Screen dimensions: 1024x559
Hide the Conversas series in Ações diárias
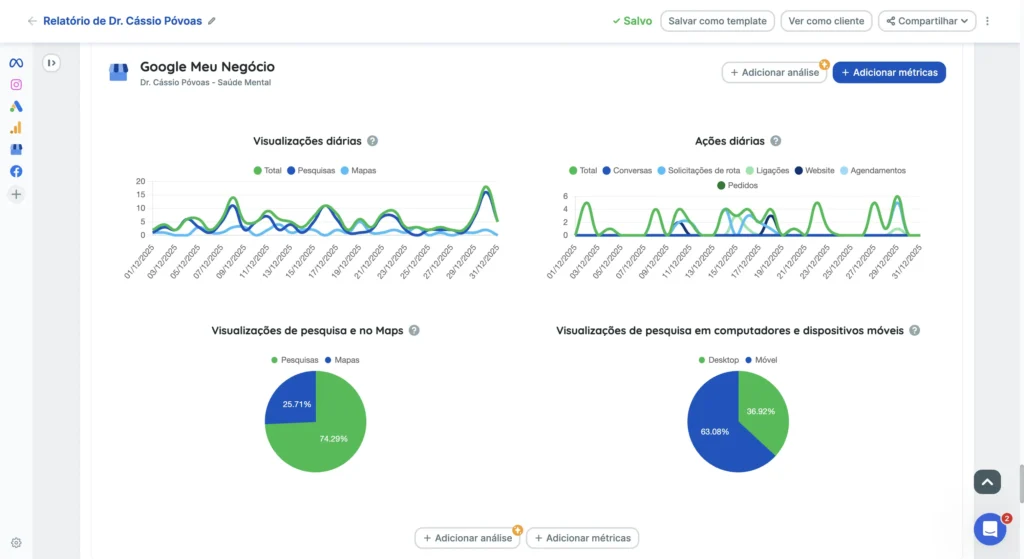point(626,171)
